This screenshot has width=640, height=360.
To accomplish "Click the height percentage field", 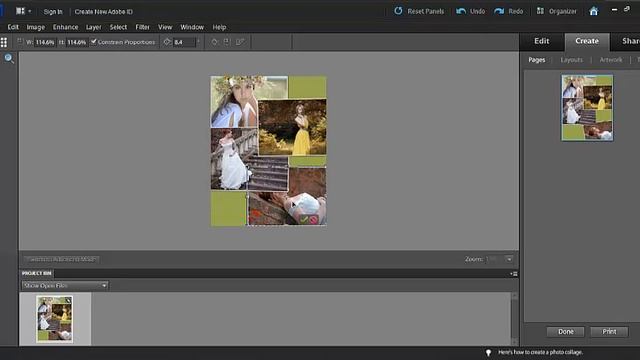I will click(76, 42).
